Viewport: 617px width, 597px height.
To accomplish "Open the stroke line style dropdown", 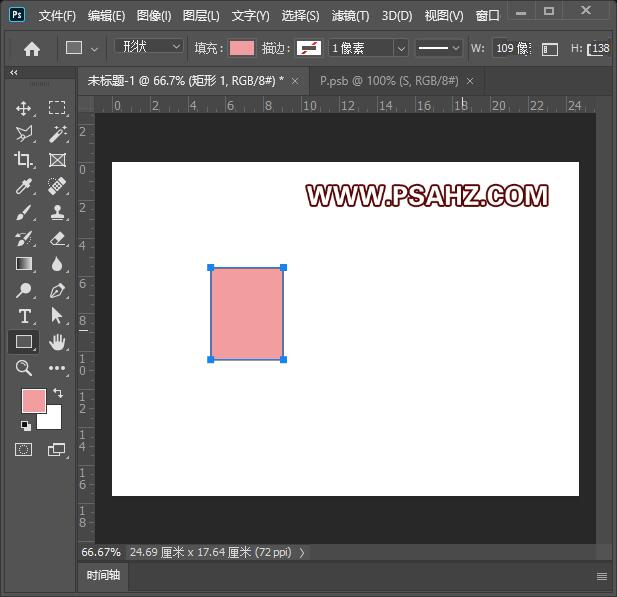I will click(438, 48).
